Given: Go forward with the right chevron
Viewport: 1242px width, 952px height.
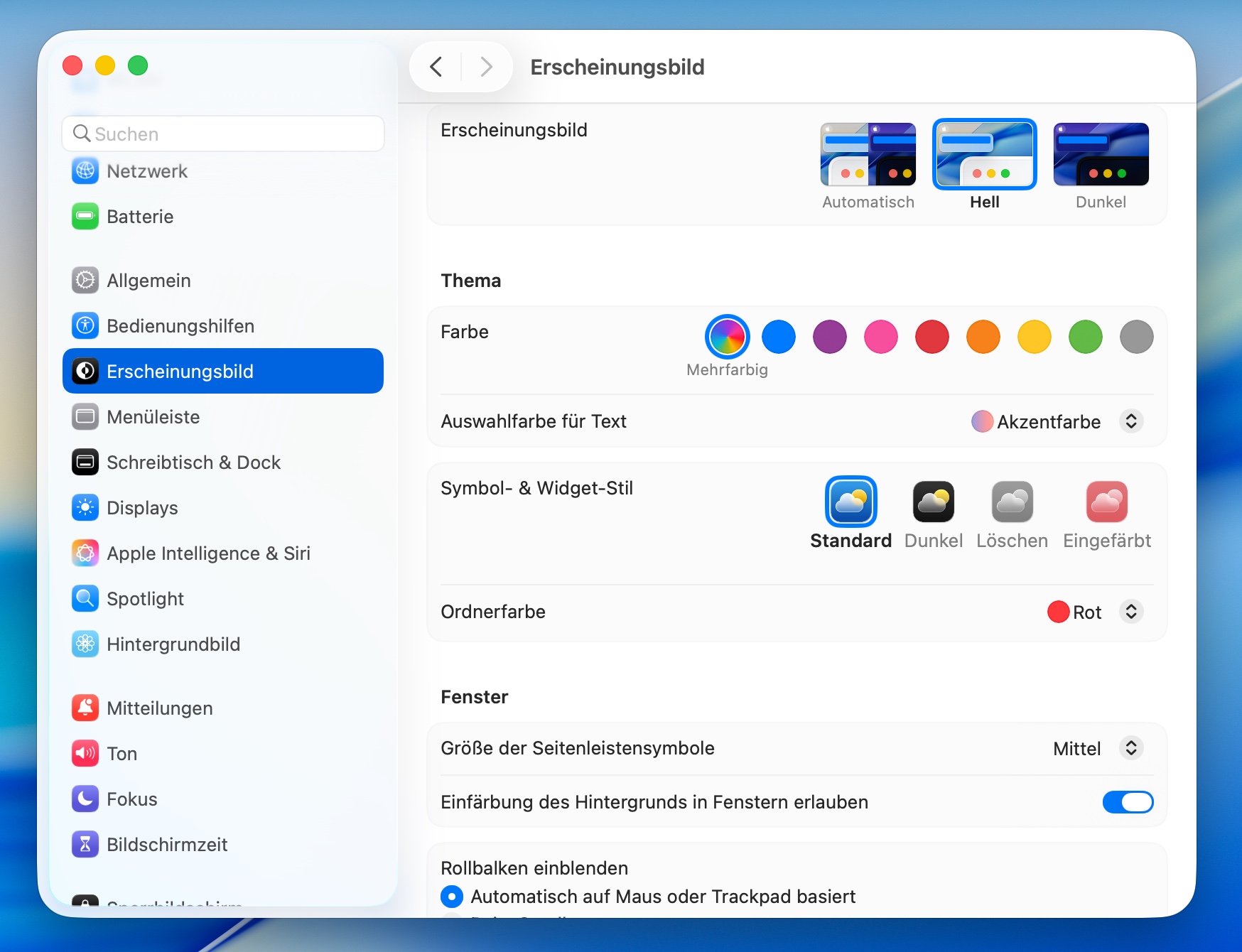Looking at the screenshot, I should pos(486,67).
